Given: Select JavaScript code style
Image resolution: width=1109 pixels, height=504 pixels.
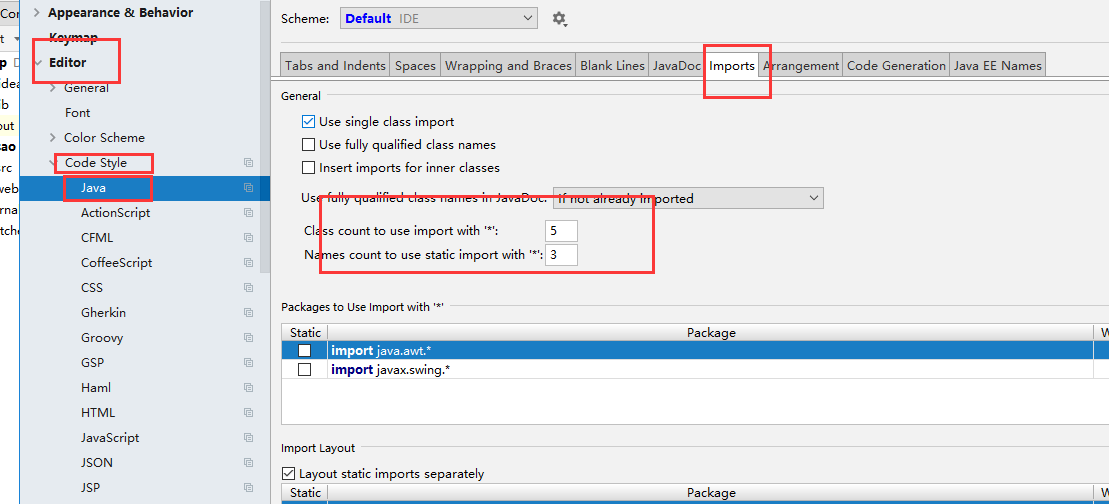Looking at the screenshot, I should tap(110, 438).
